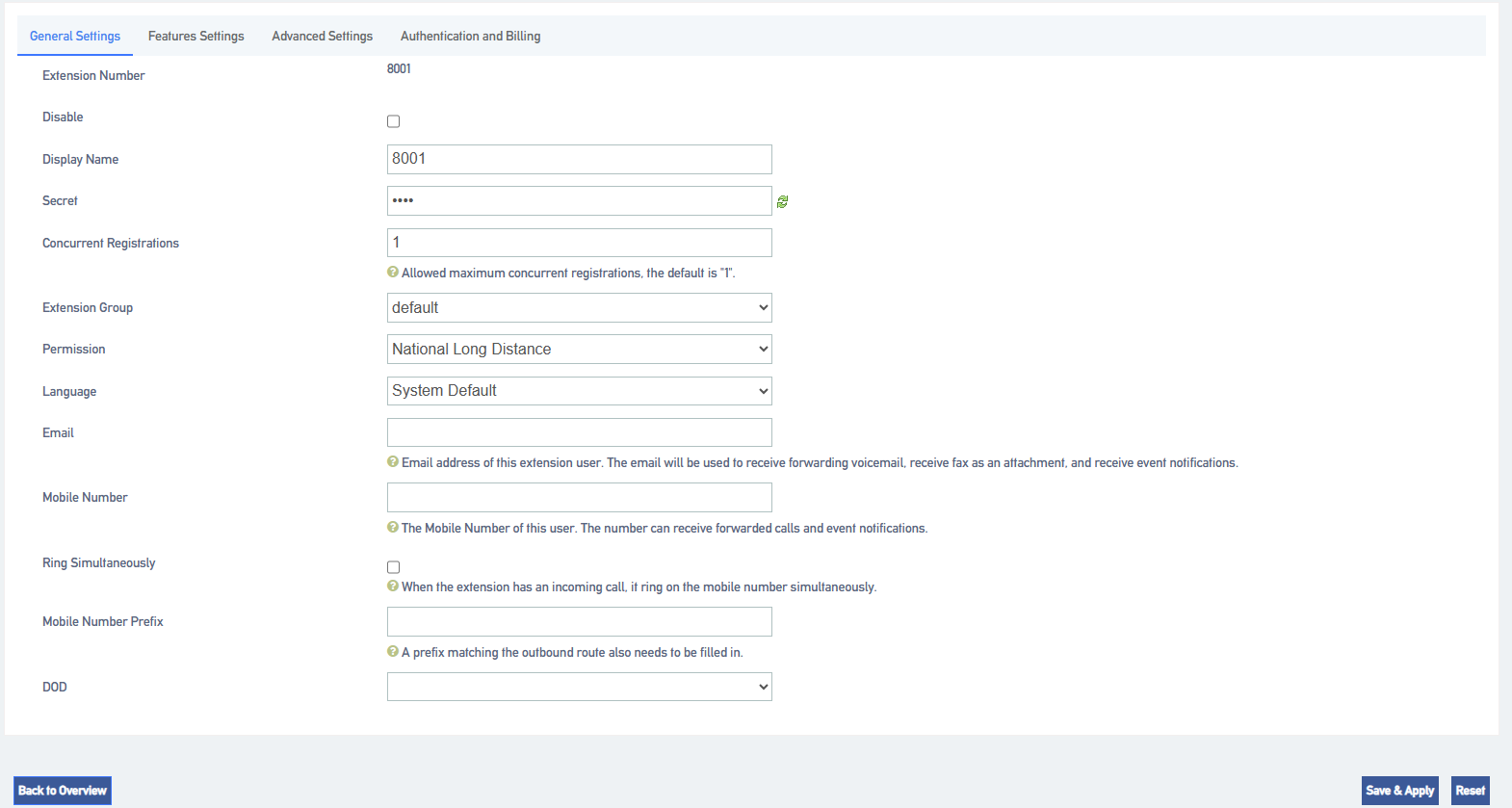Click the Email input field
This screenshot has height=808, width=1512.
click(580, 432)
